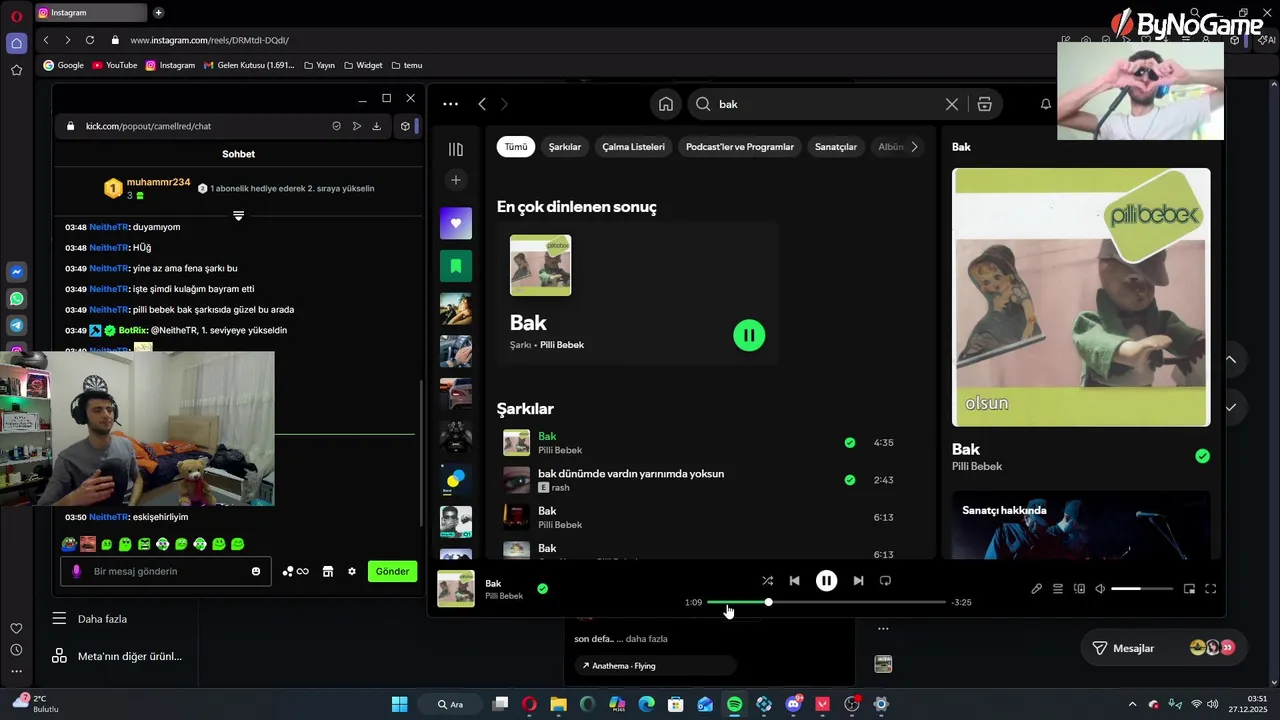Open 'Meta'nın diğer ürünleri' link

click(x=117, y=656)
